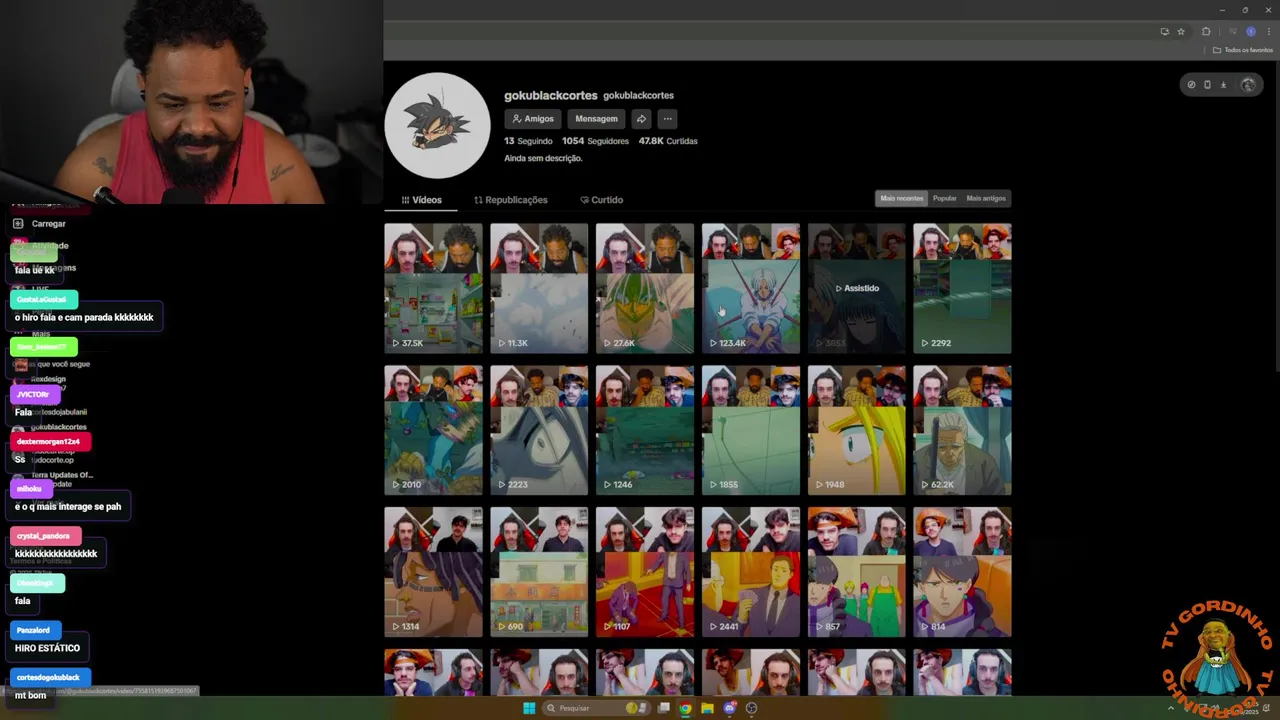The width and height of the screenshot is (1280, 720).
Task: Sort videos by Popular
Action: (944, 198)
